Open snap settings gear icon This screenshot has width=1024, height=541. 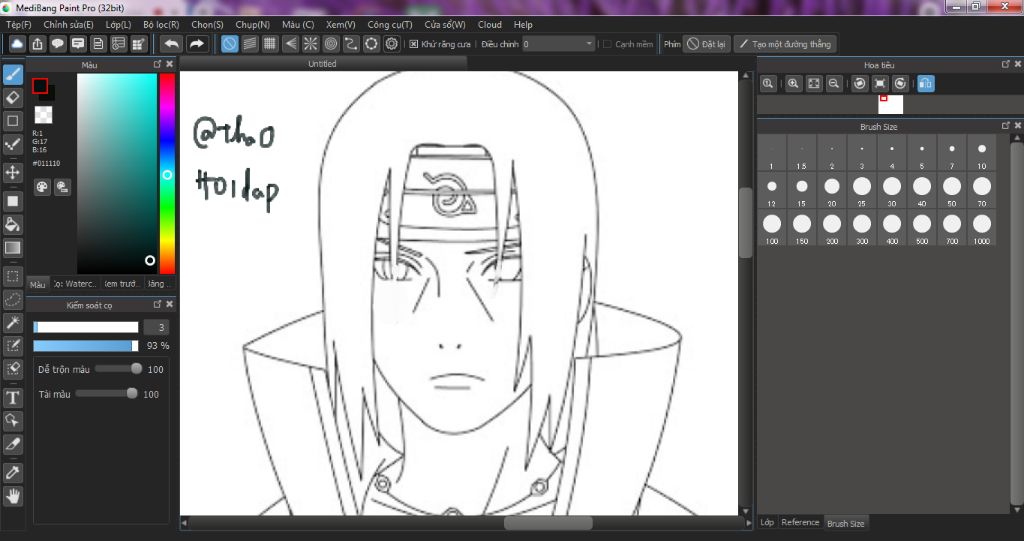(391, 44)
